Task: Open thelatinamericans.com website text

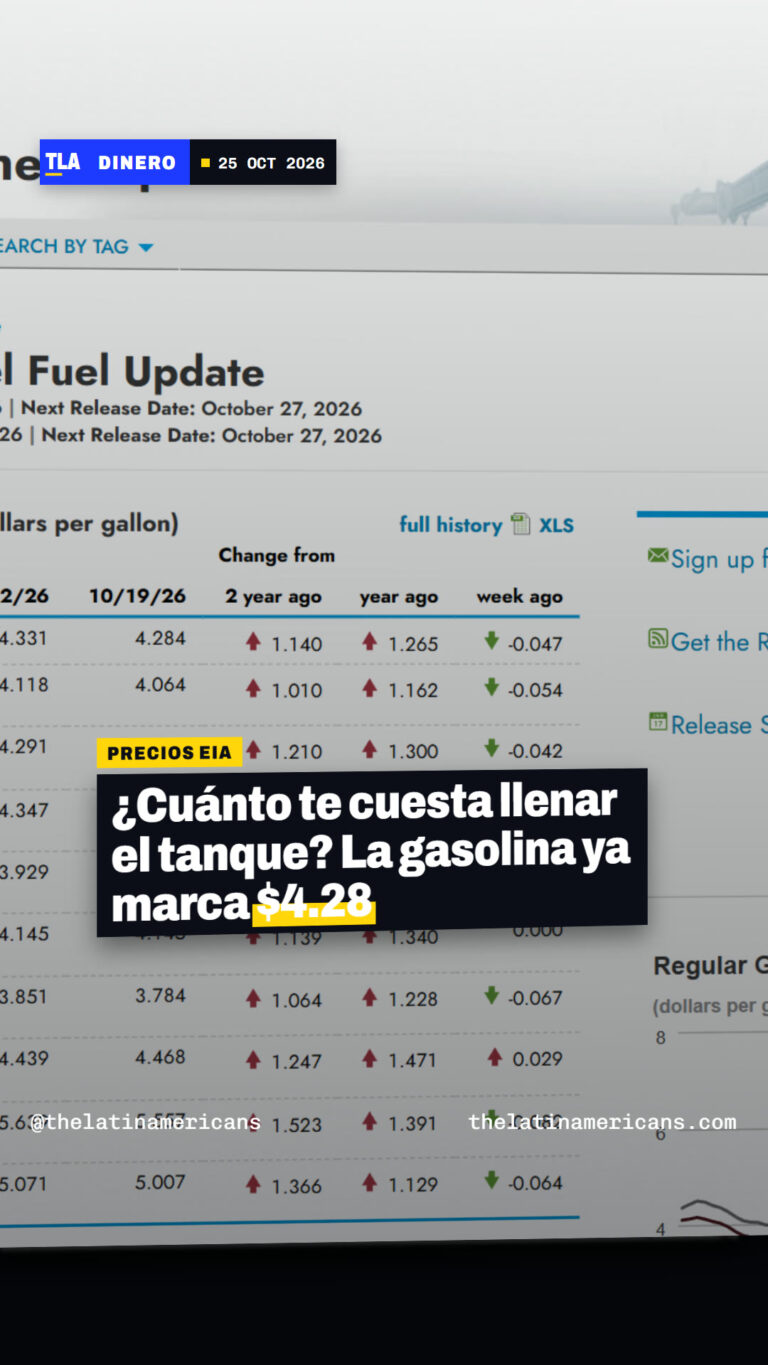Action: (x=602, y=1122)
